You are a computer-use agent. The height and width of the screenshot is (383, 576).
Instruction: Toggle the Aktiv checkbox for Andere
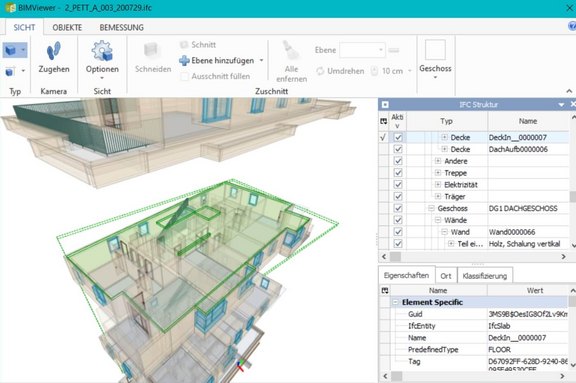[x=398, y=161]
